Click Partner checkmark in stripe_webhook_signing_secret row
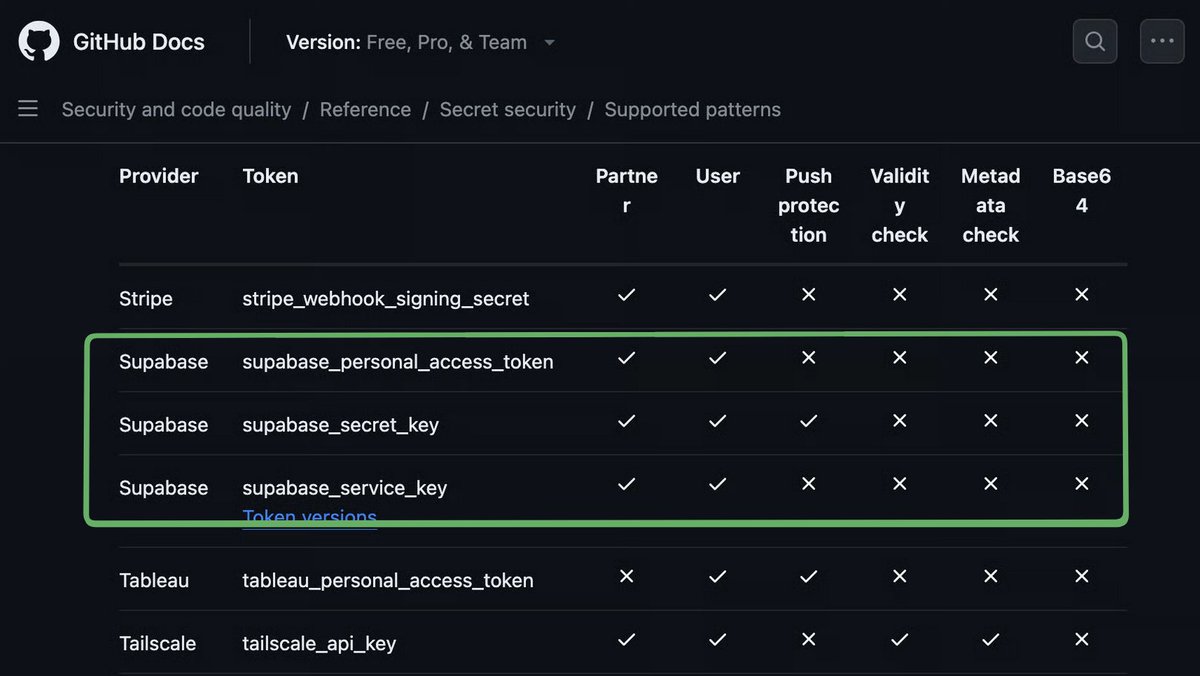 (627, 294)
